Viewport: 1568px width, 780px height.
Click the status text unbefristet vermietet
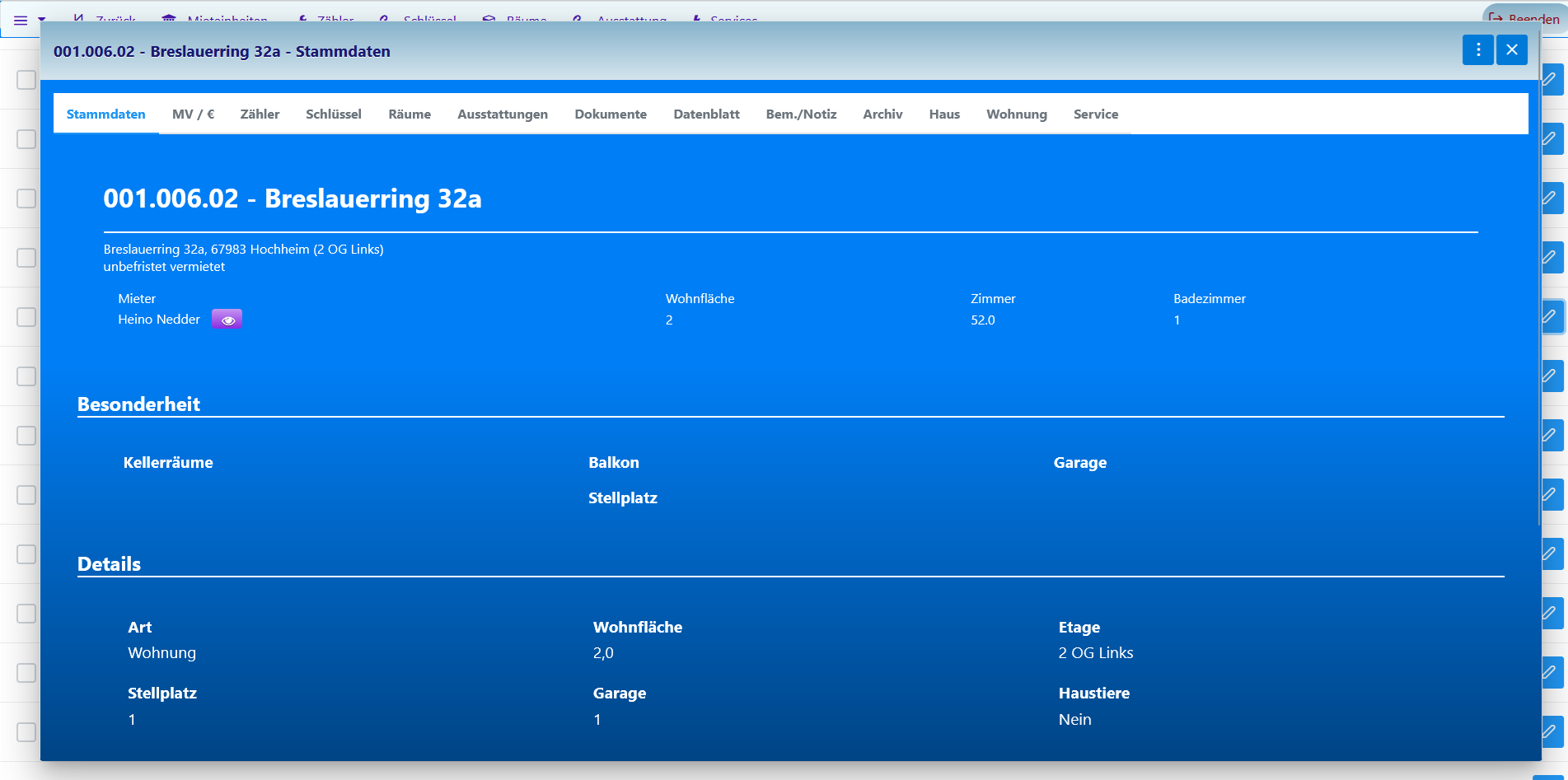[164, 267]
